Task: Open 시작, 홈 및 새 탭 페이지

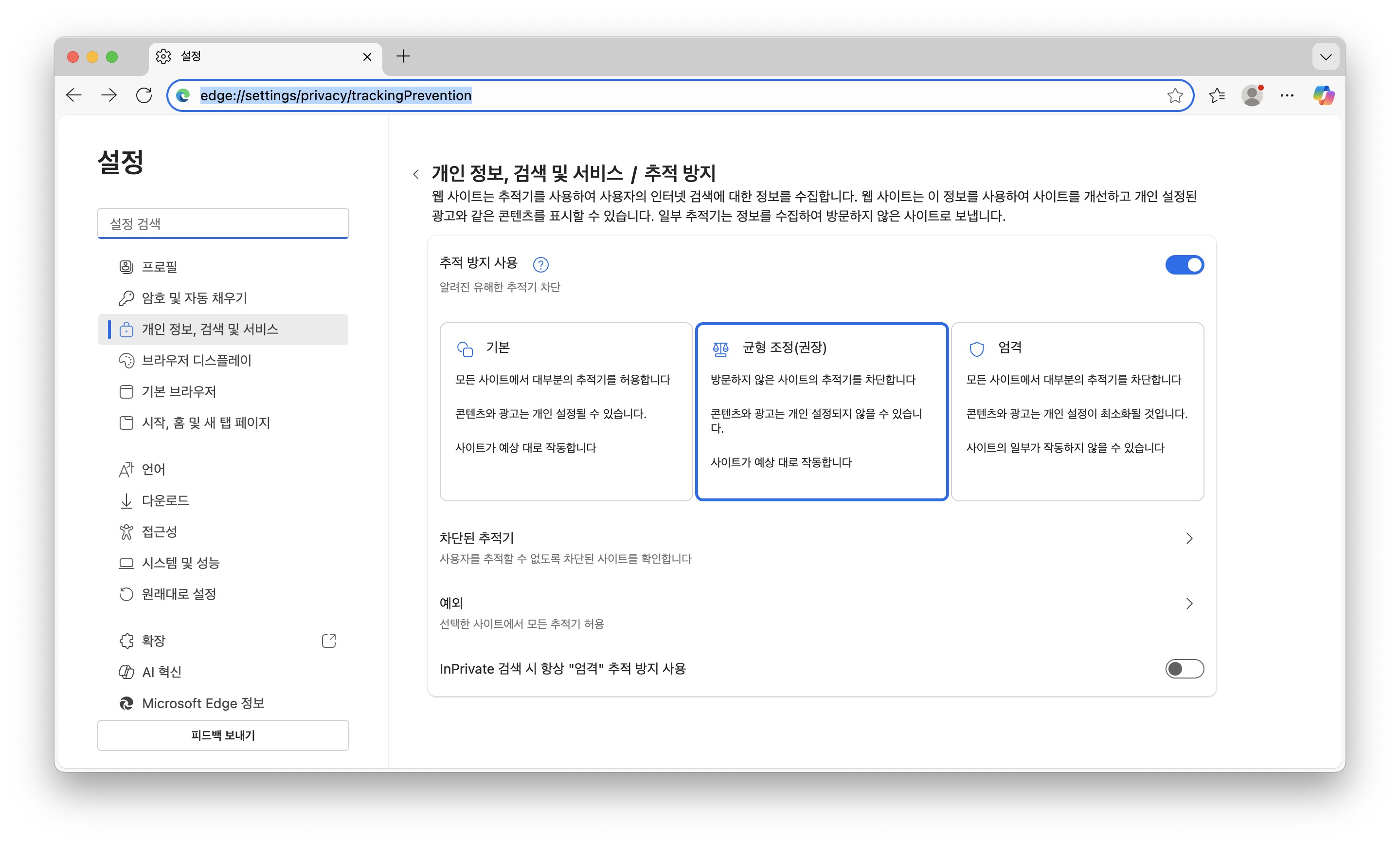Action: click(x=223, y=423)
